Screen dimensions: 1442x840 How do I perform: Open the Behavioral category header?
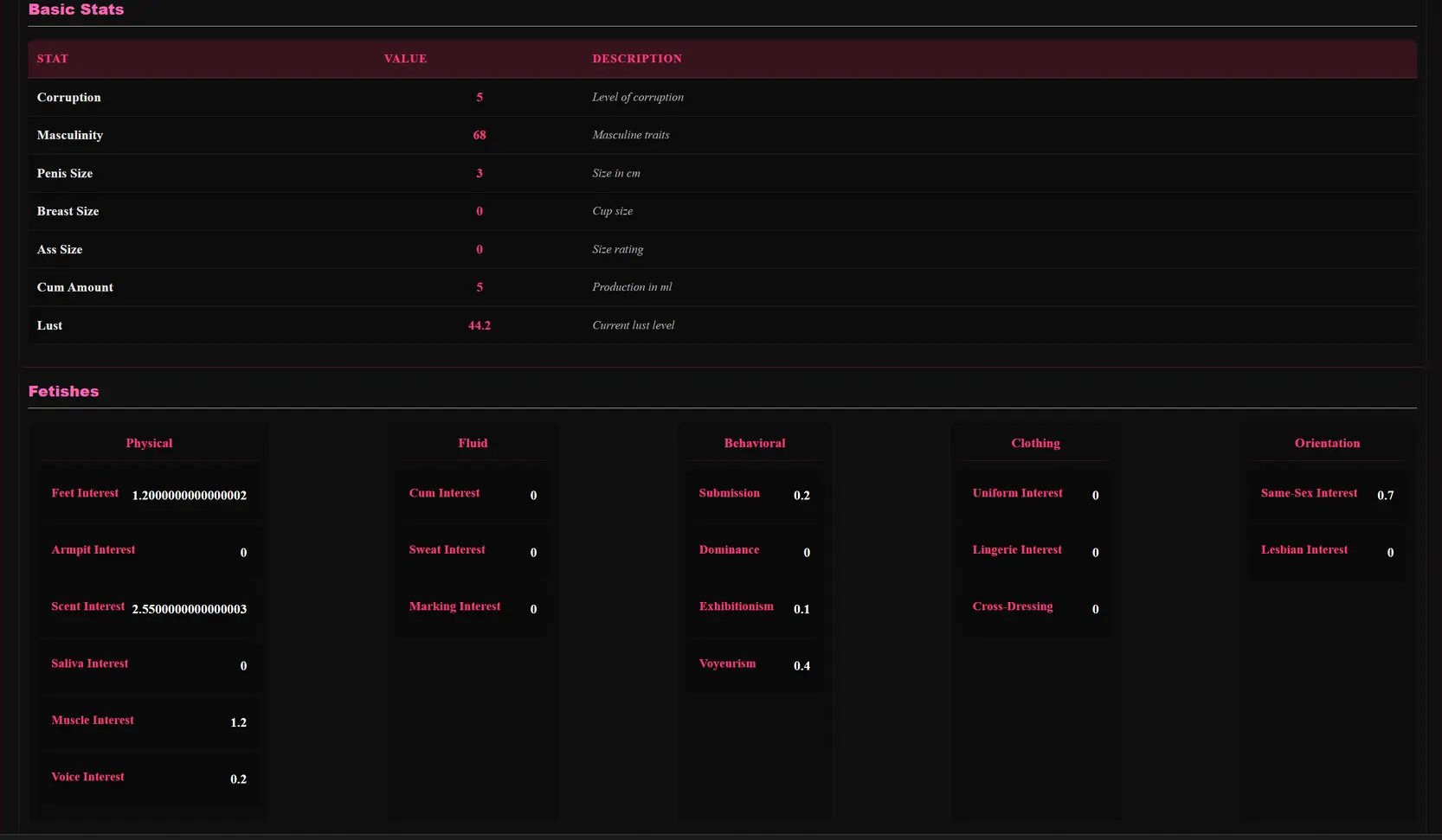pos(754,444)
